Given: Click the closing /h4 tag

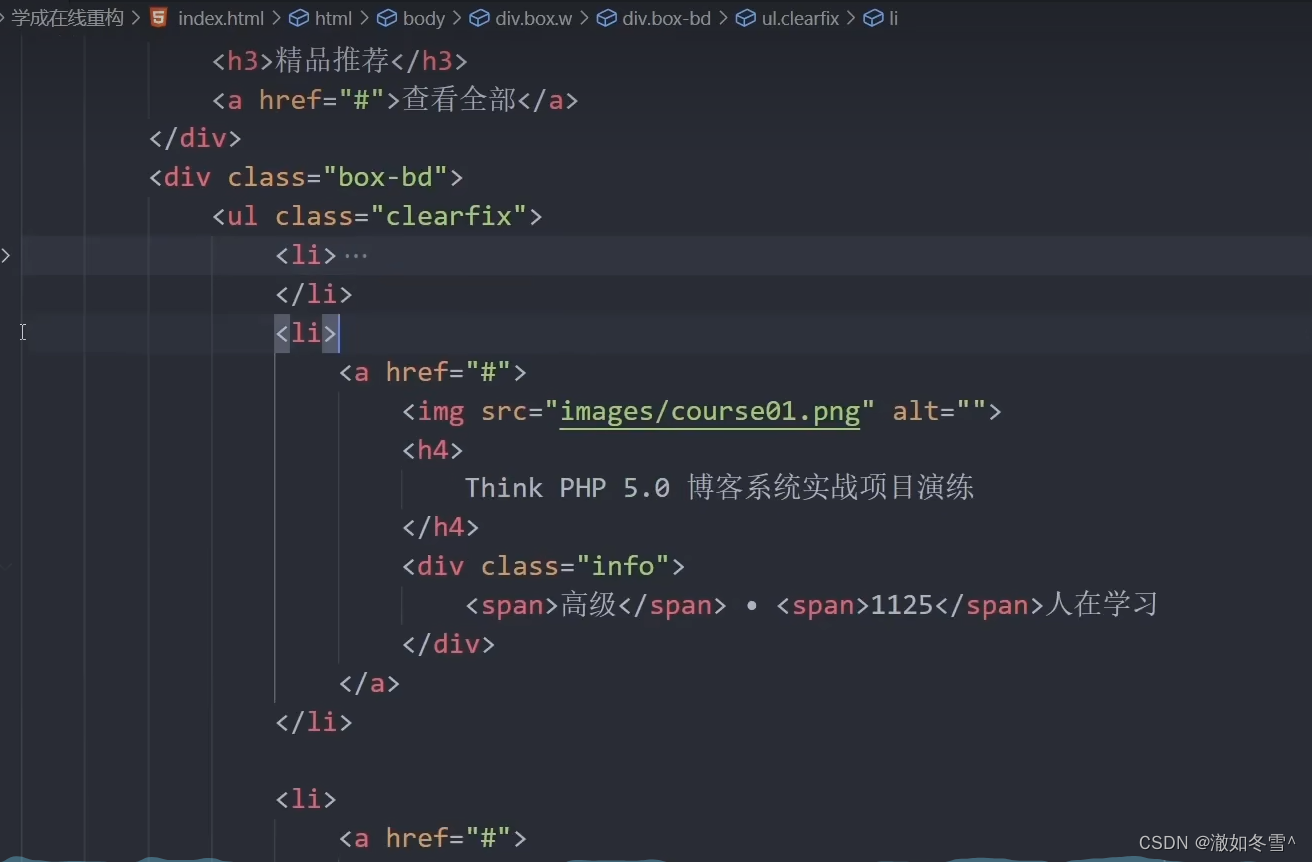Looking at the screenshot, I should click(441, 527).
